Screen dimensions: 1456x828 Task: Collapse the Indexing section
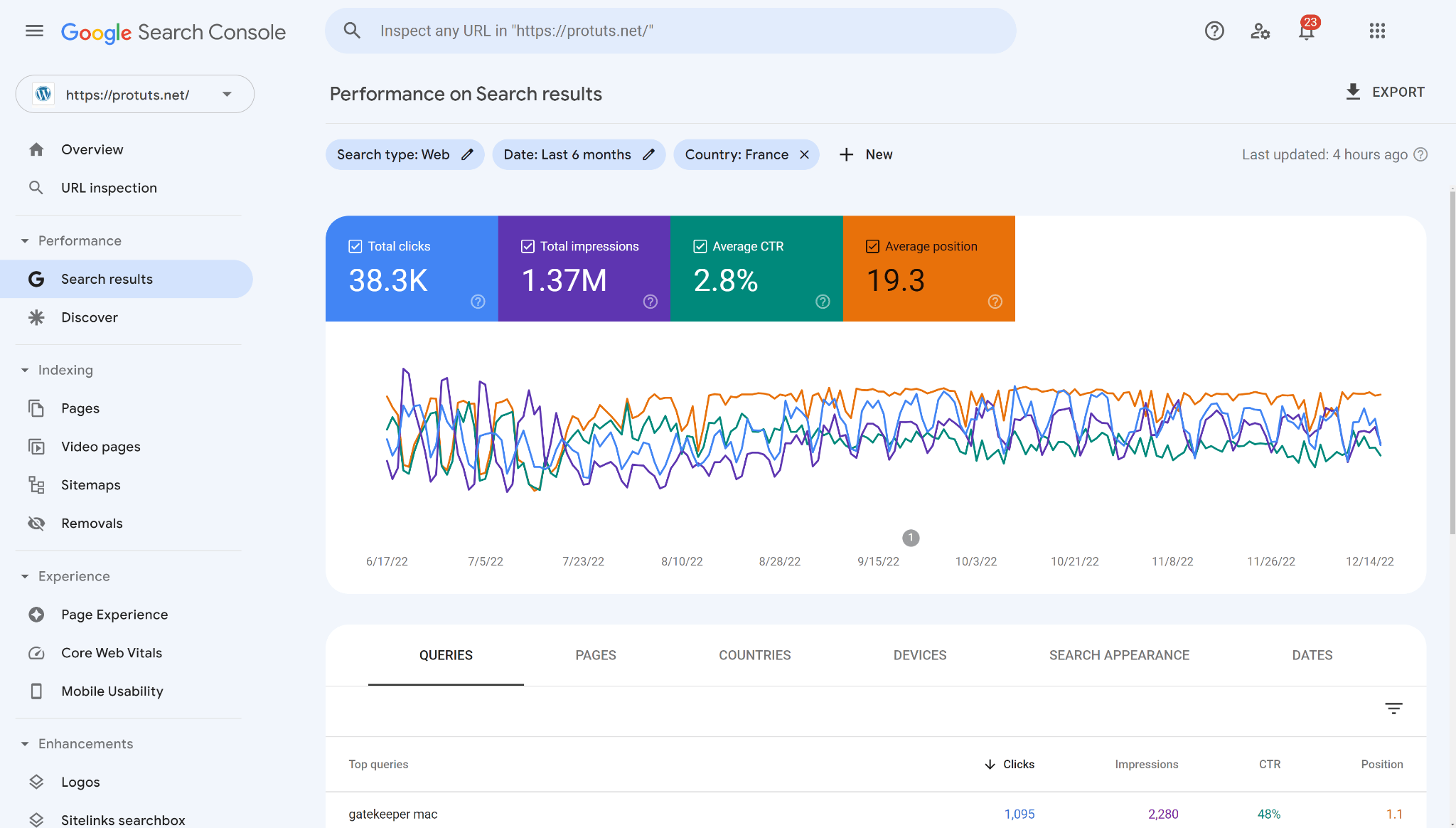[25, 370]
